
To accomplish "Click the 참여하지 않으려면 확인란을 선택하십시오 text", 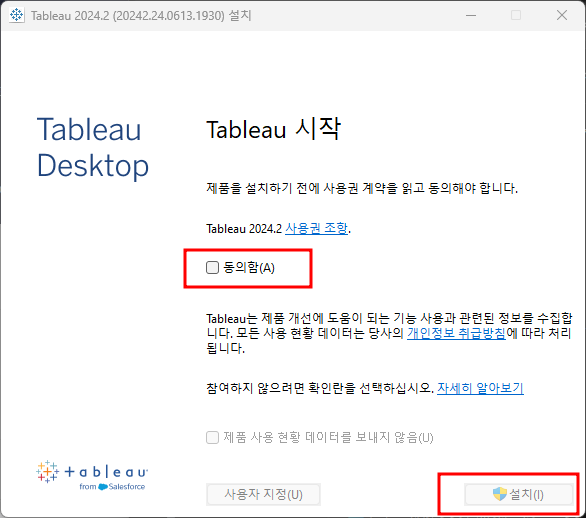I will 320,388.
